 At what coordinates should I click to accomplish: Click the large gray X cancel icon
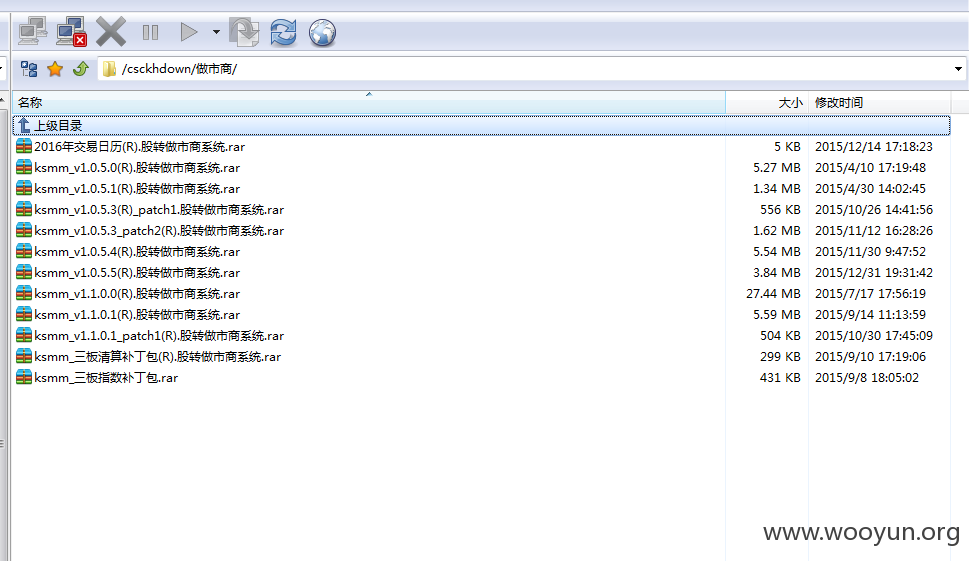click(111, 32)
